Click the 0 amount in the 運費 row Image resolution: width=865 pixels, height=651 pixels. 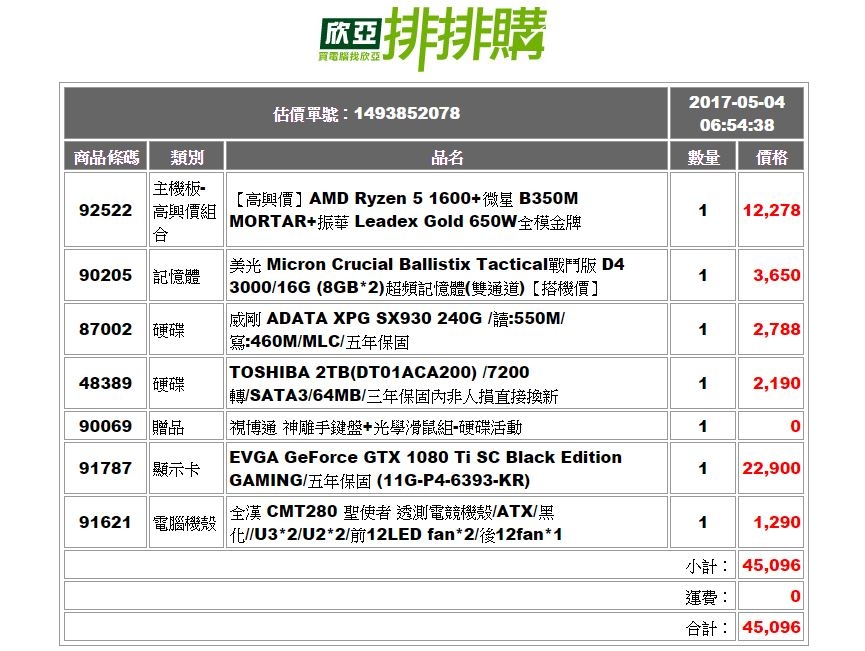pos(795,596)
